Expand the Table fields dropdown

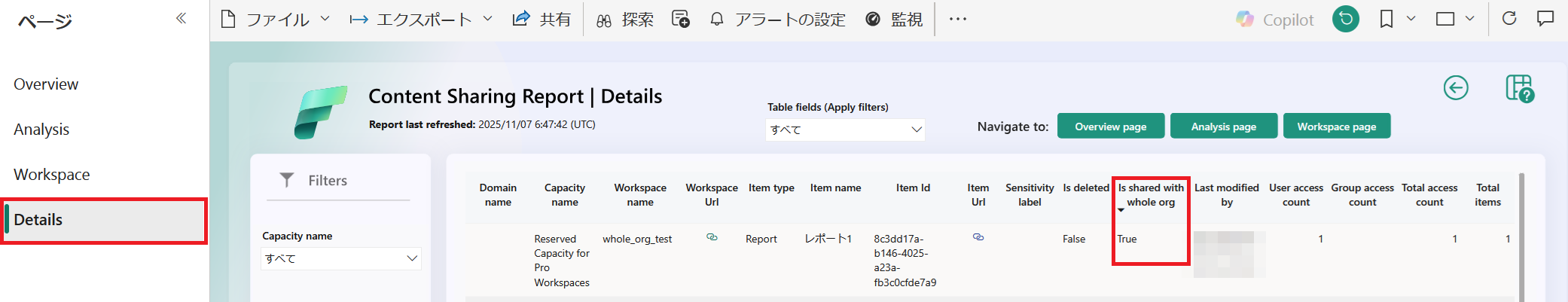pyautogui.click(x=916, y=130)
